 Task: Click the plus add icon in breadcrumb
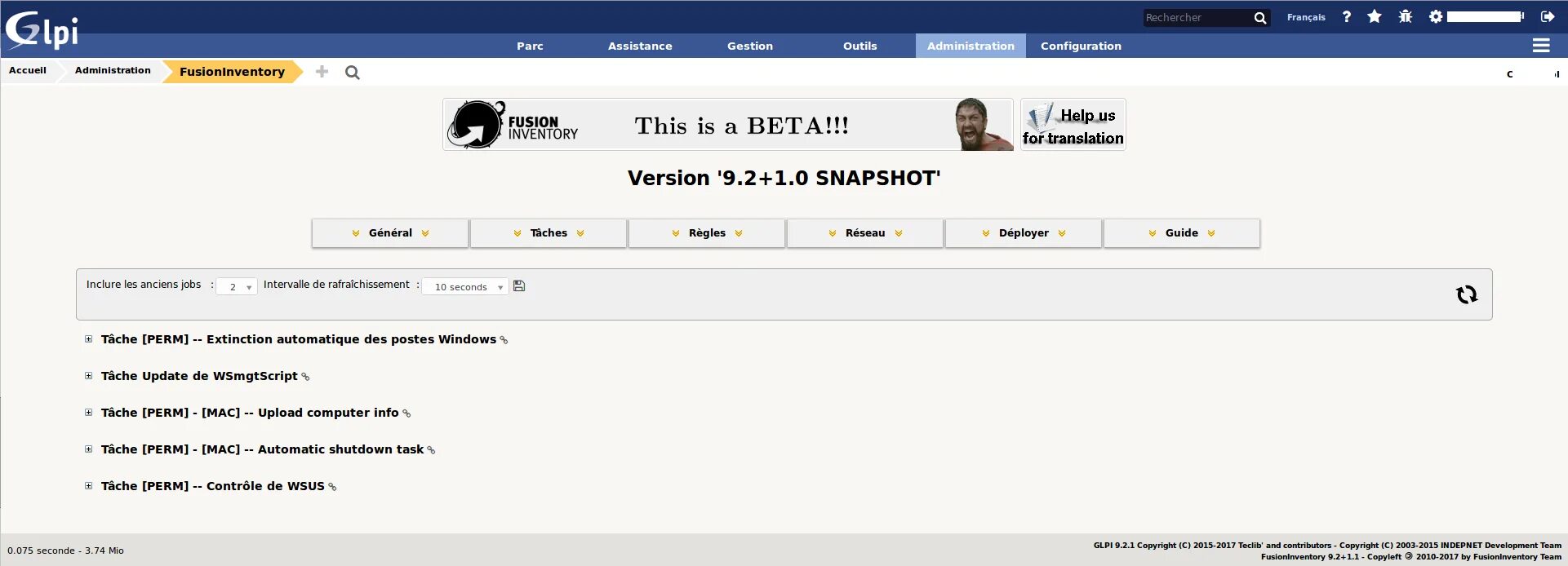[x=322, y=72]
